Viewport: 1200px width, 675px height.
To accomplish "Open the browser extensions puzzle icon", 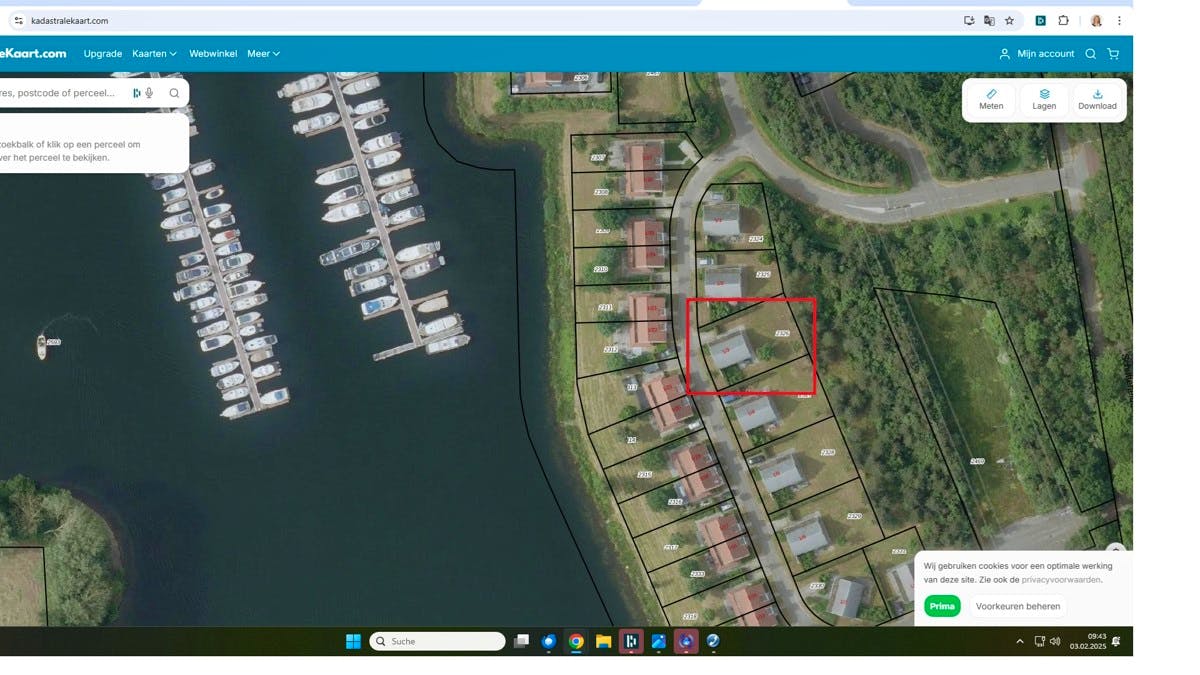I will [x=1063, y=20].
